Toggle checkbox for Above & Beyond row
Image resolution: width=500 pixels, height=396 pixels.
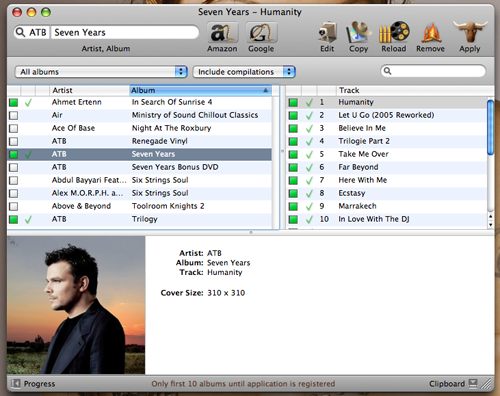[x=14, y=206]
